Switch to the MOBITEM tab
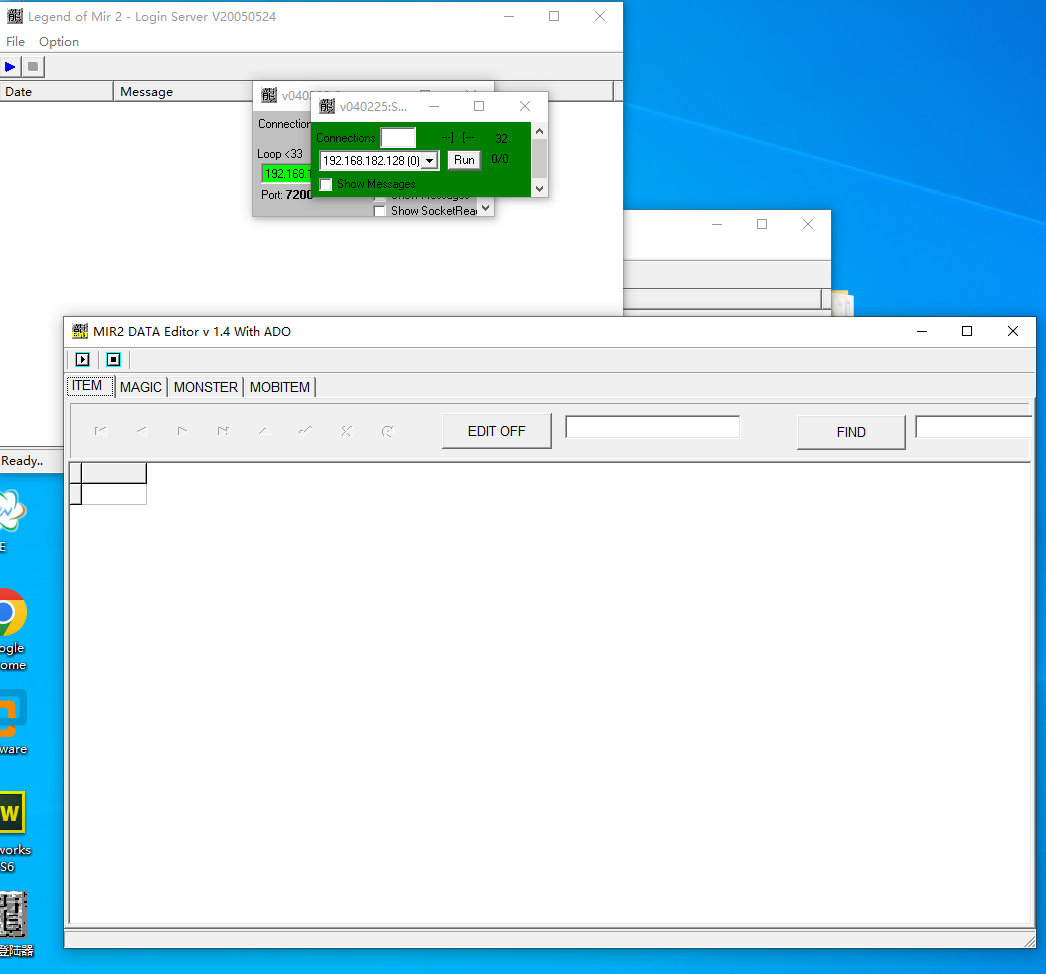 (x=280, y=387)
